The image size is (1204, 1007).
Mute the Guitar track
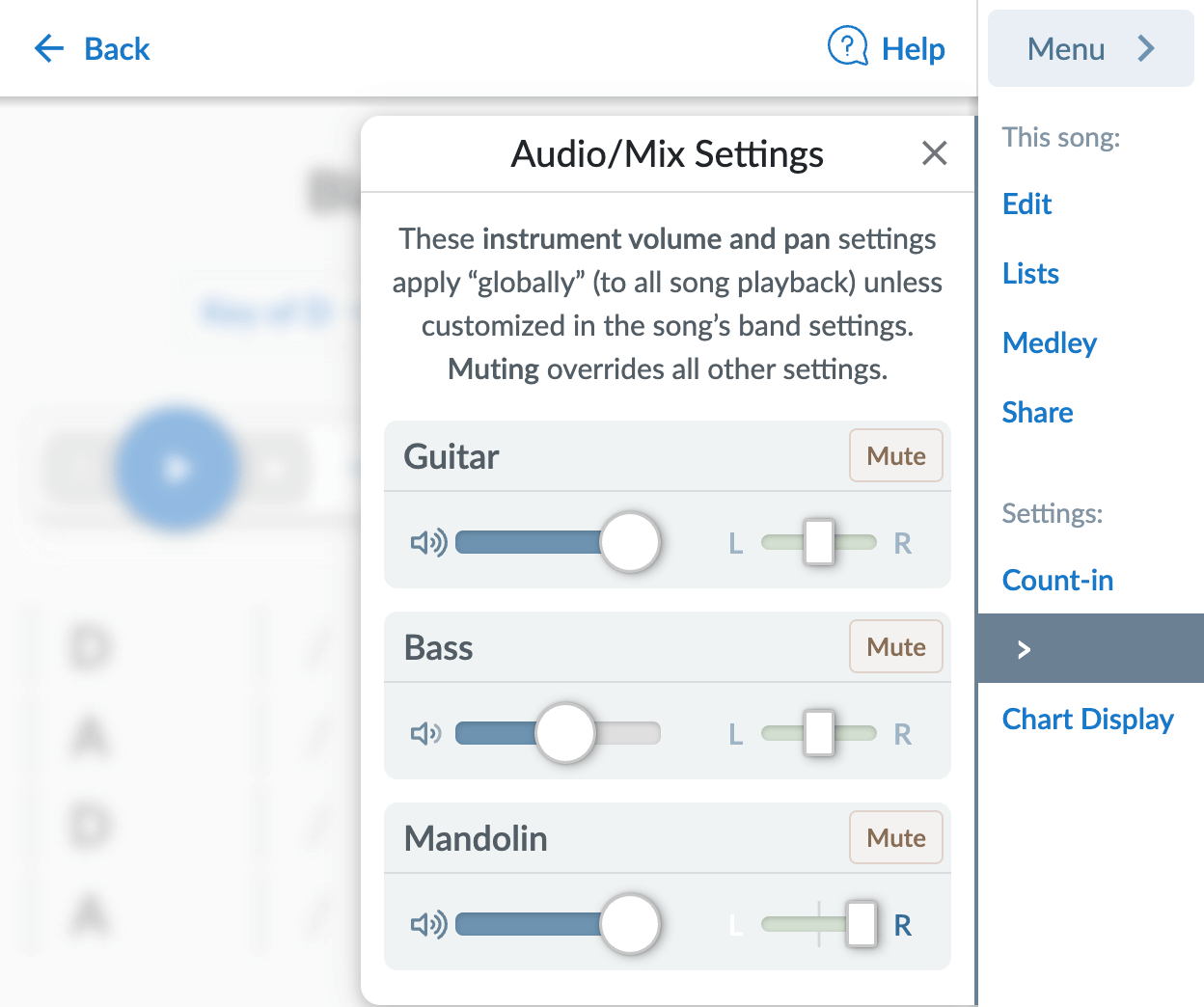tap(895, 455)
